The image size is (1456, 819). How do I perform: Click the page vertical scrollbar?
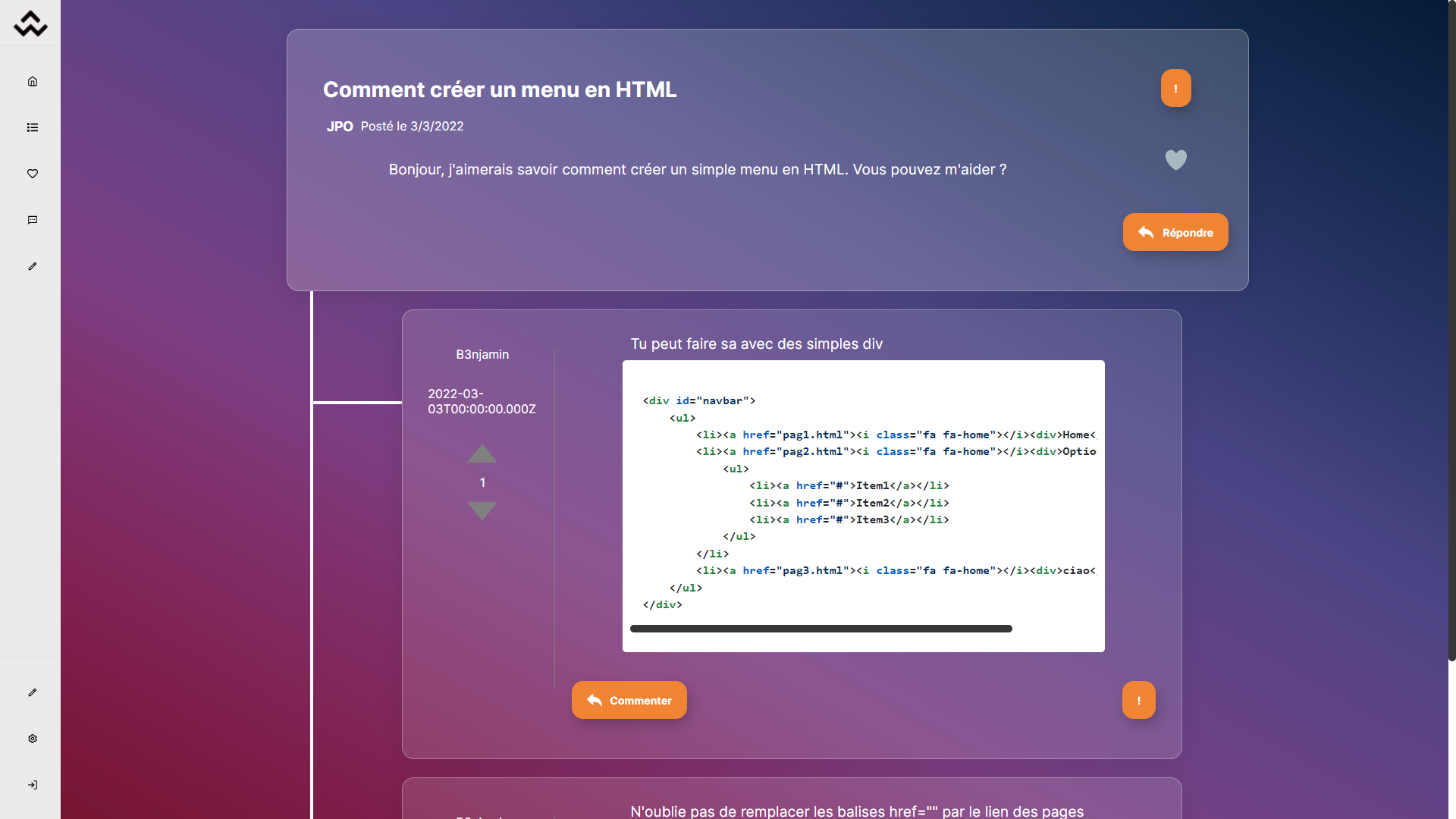point(1451,331)
